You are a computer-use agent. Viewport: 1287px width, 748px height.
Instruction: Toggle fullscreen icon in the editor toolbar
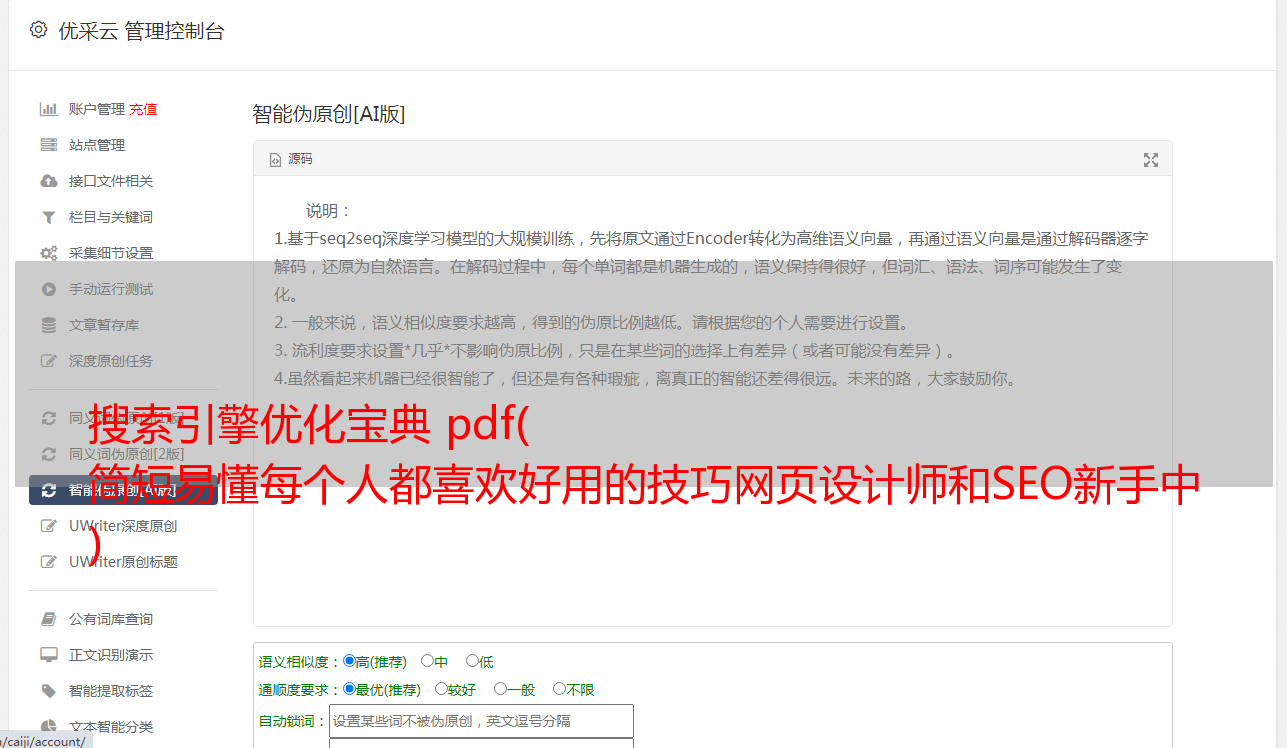coord(1150,160)
